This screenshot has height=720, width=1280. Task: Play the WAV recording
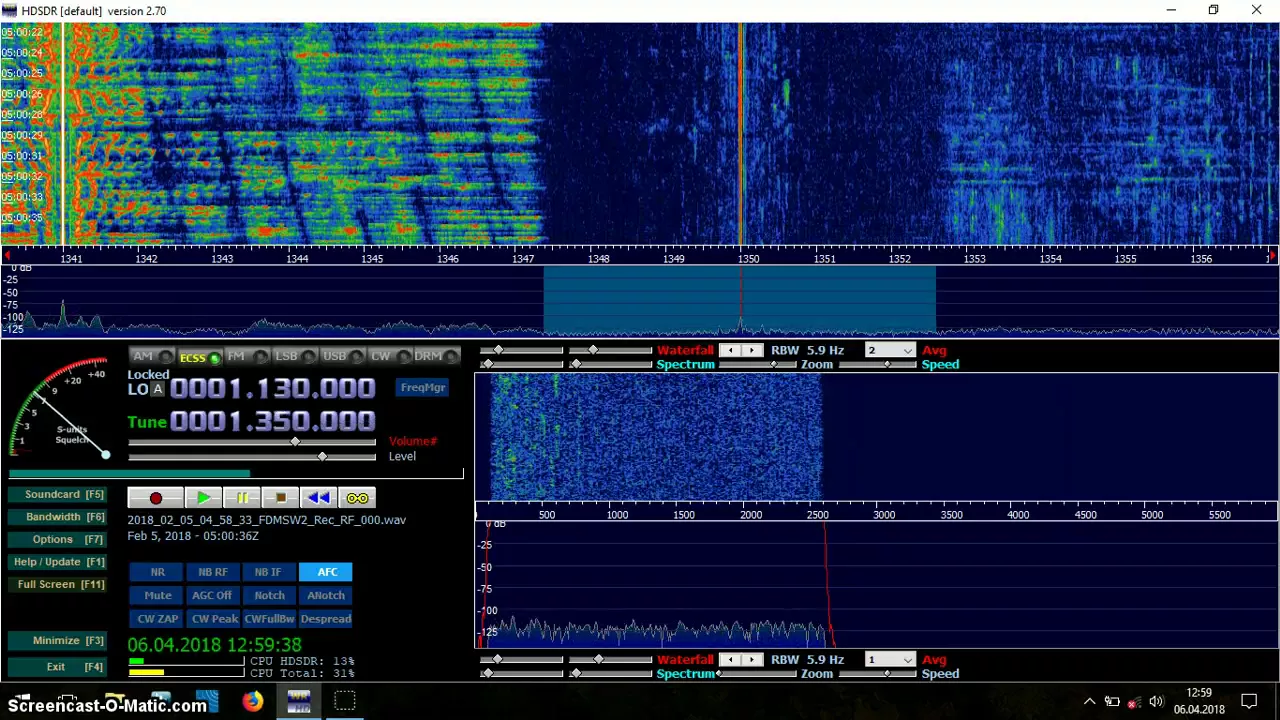click(203, 498)
